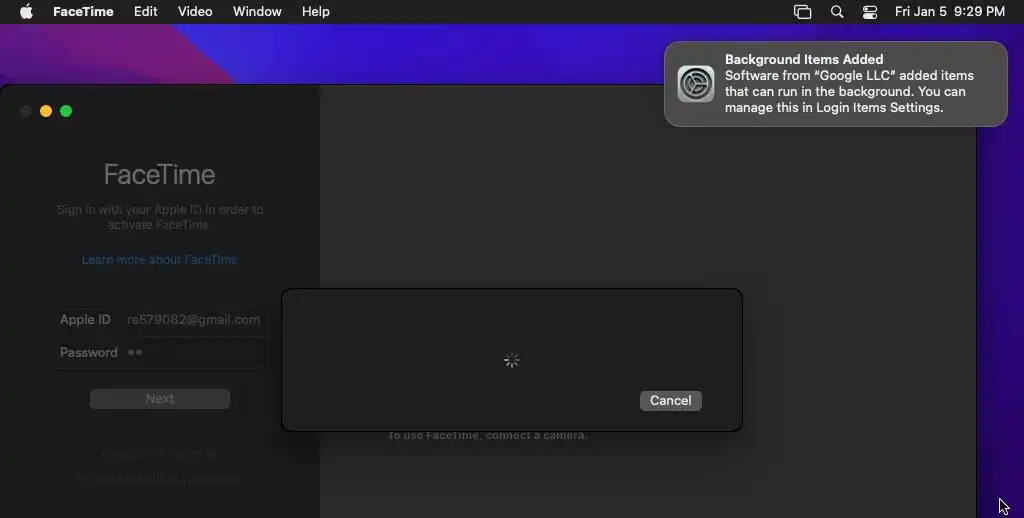Screen dimensions: 1024x518
Task: Open the FaceTime app menu
Action: coord(83,12)
